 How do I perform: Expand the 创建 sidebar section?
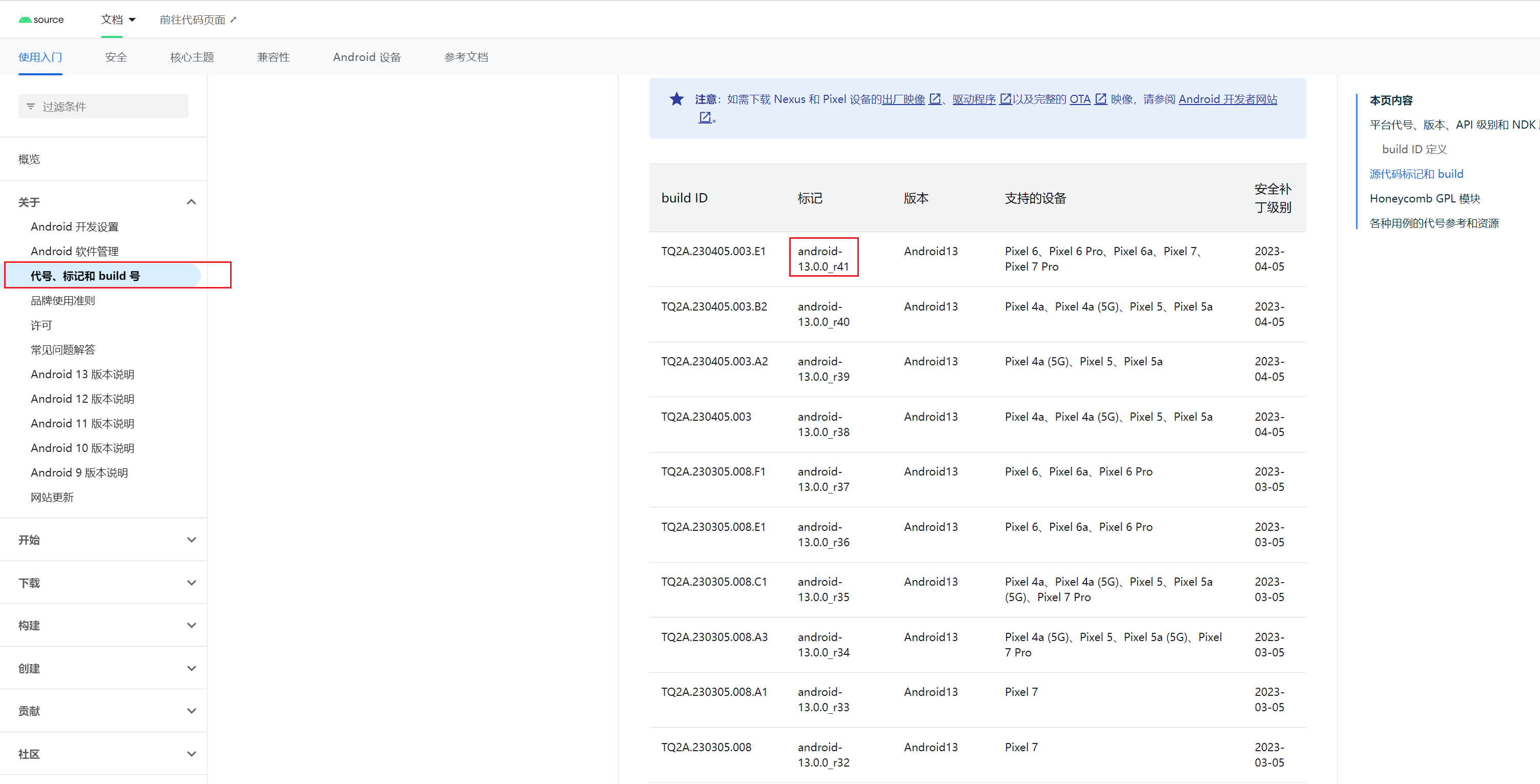(191, 668)
